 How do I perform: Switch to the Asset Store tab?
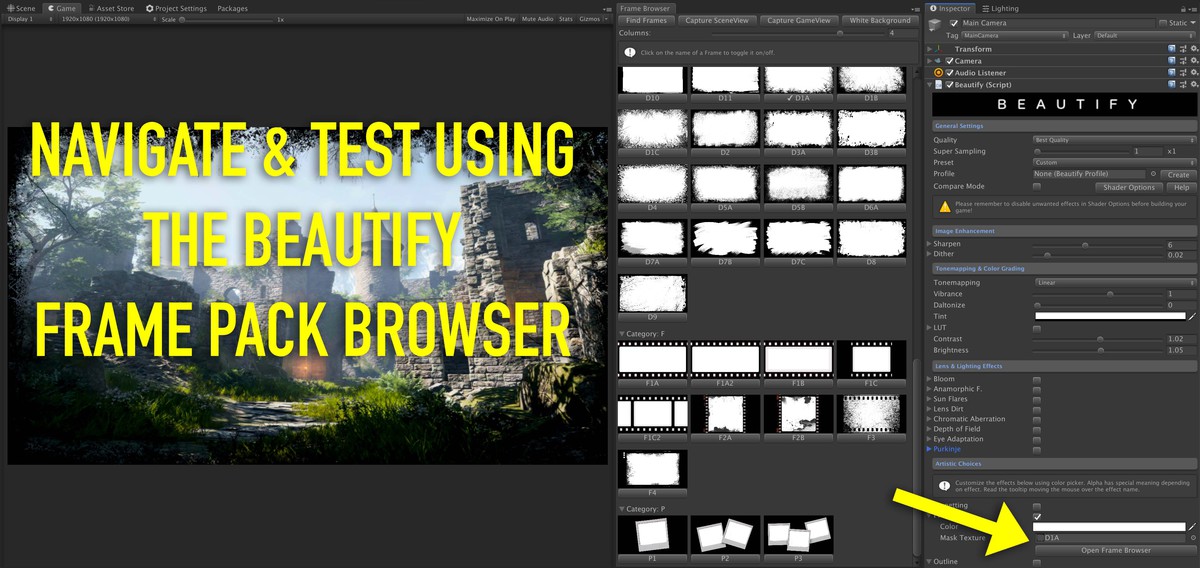(111, 8)
